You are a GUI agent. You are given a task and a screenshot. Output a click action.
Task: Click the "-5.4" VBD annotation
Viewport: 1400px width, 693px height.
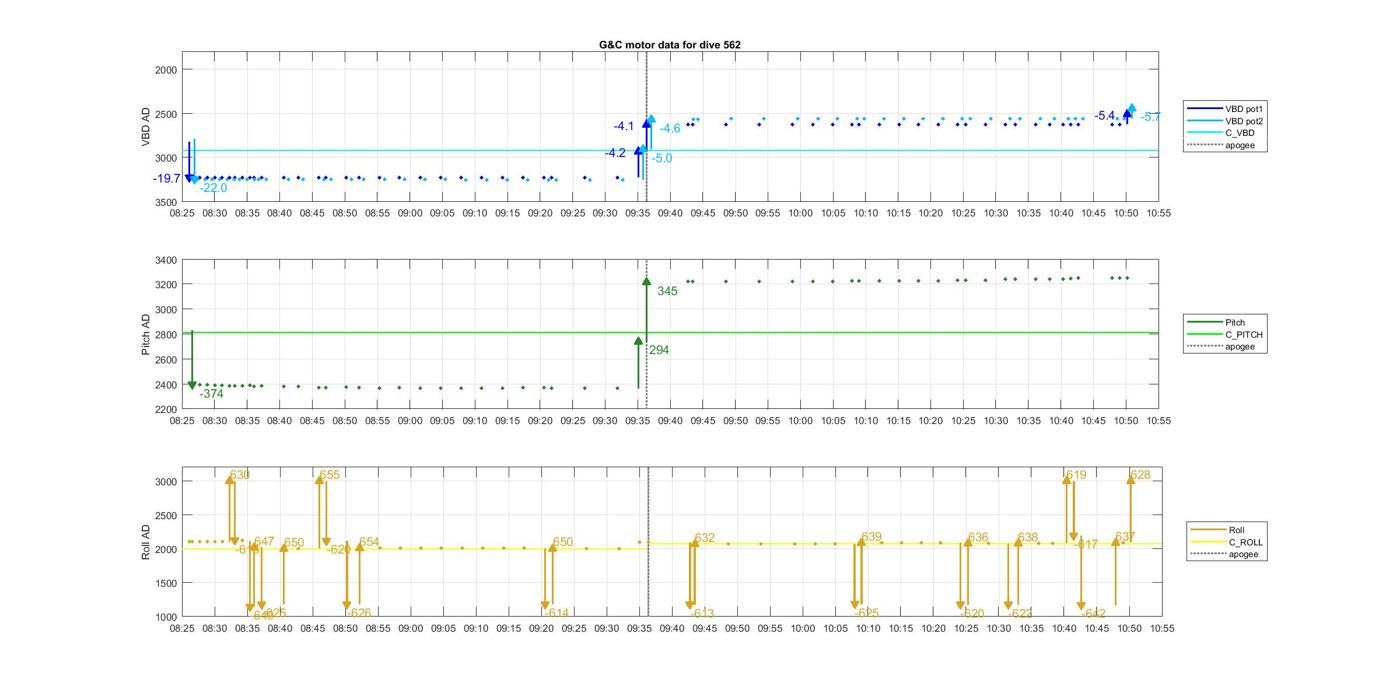point(1105,116)
